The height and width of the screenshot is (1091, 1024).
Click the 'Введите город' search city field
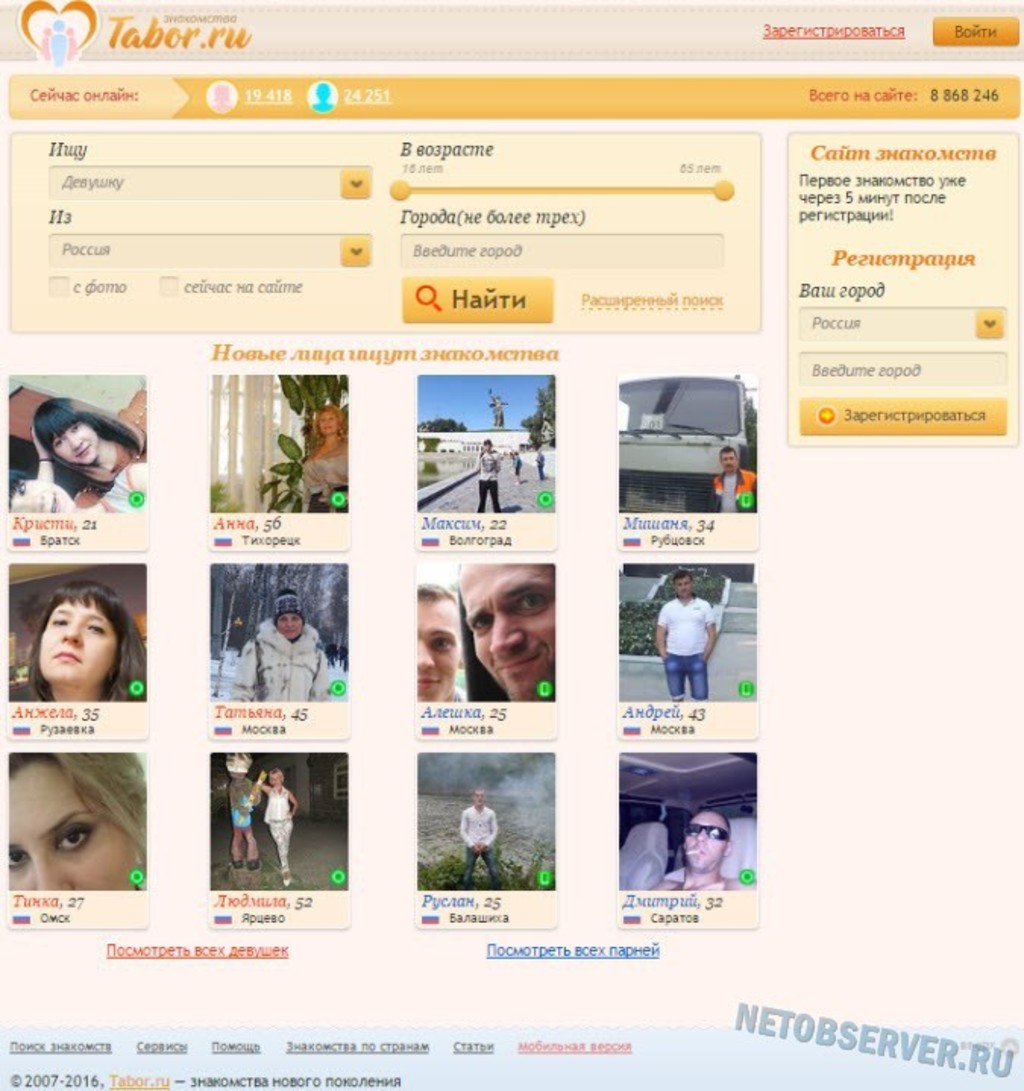[561, 251]
